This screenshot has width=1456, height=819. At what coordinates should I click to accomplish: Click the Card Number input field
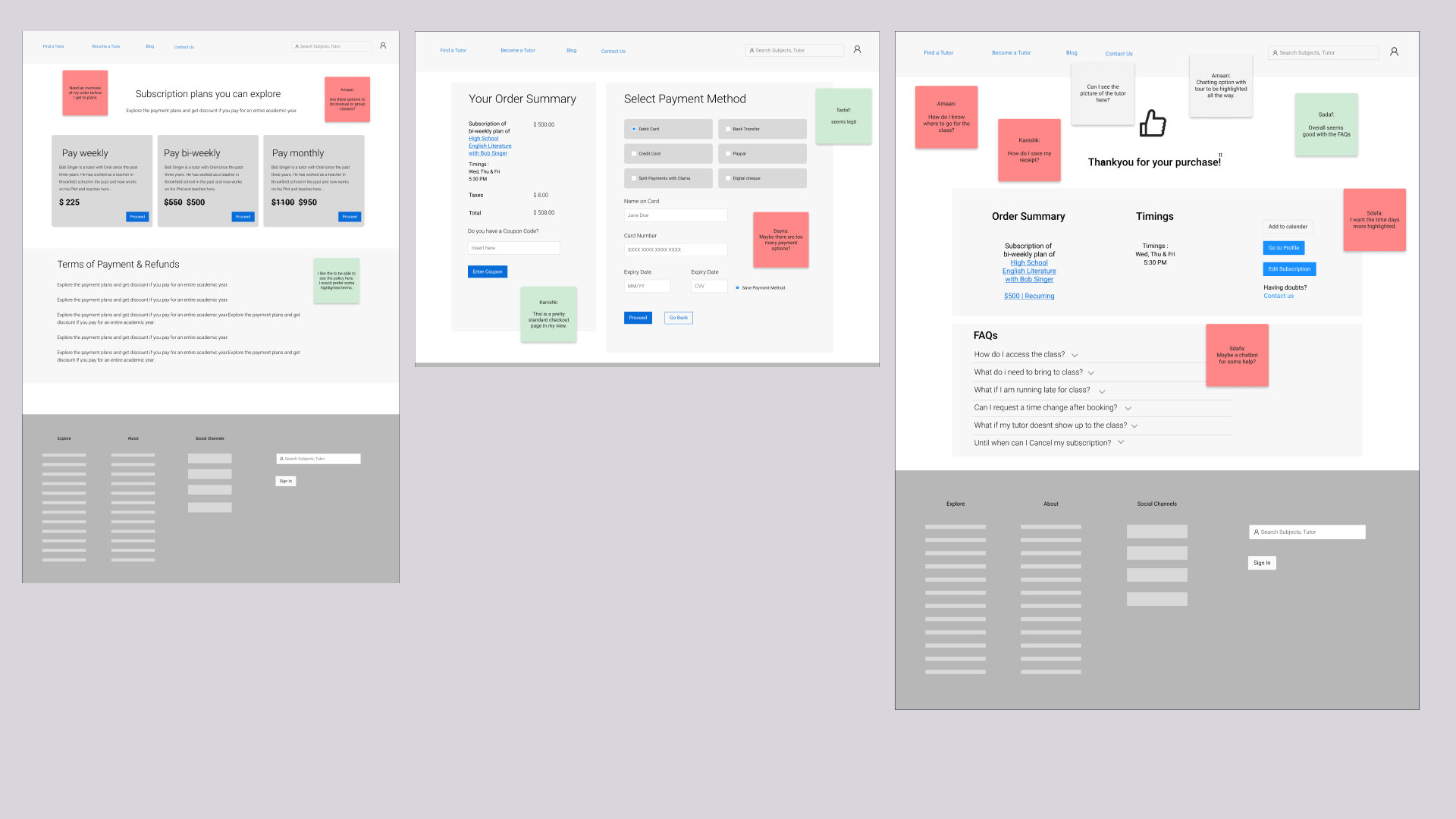coord(675,249)
